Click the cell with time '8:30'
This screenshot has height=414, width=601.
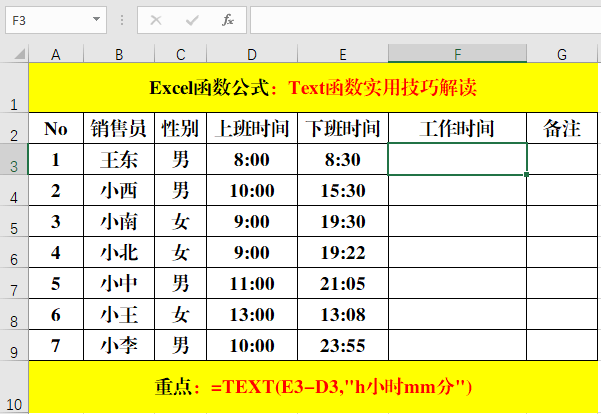(x=343, y=159)
